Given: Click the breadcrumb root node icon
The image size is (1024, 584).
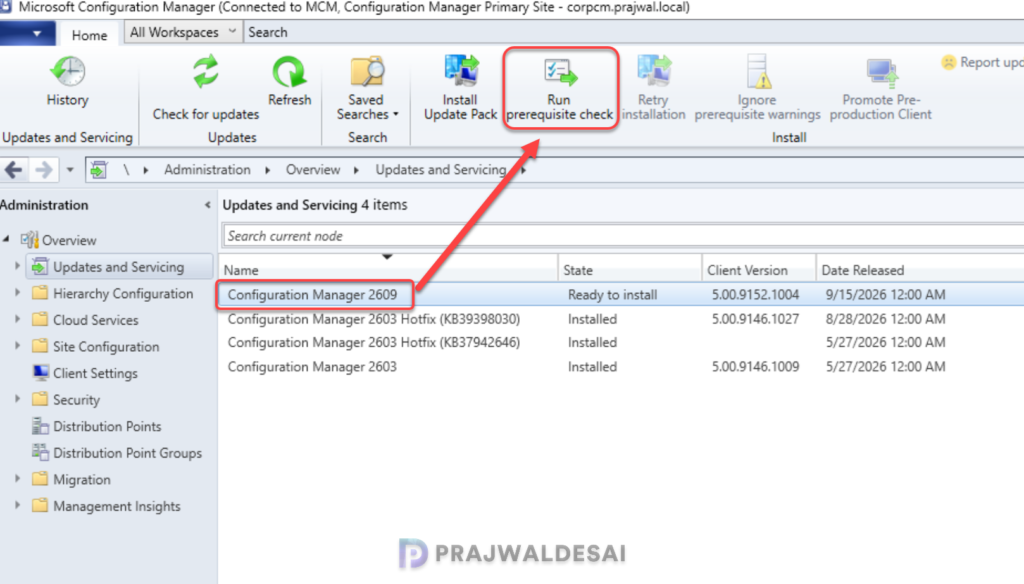Looking at the screenshot, I should pyautogui.click(x=99, y=170).
